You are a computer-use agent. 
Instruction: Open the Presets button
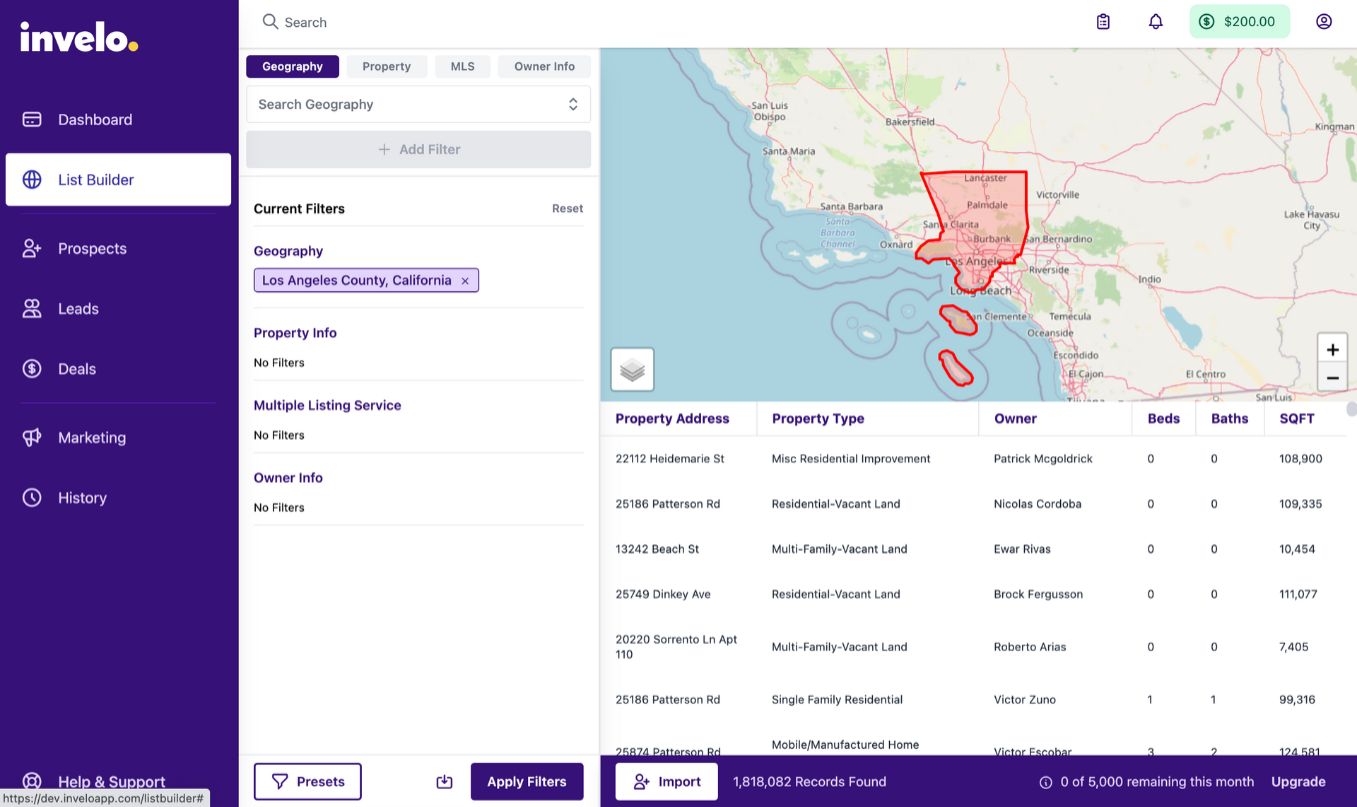308,782
